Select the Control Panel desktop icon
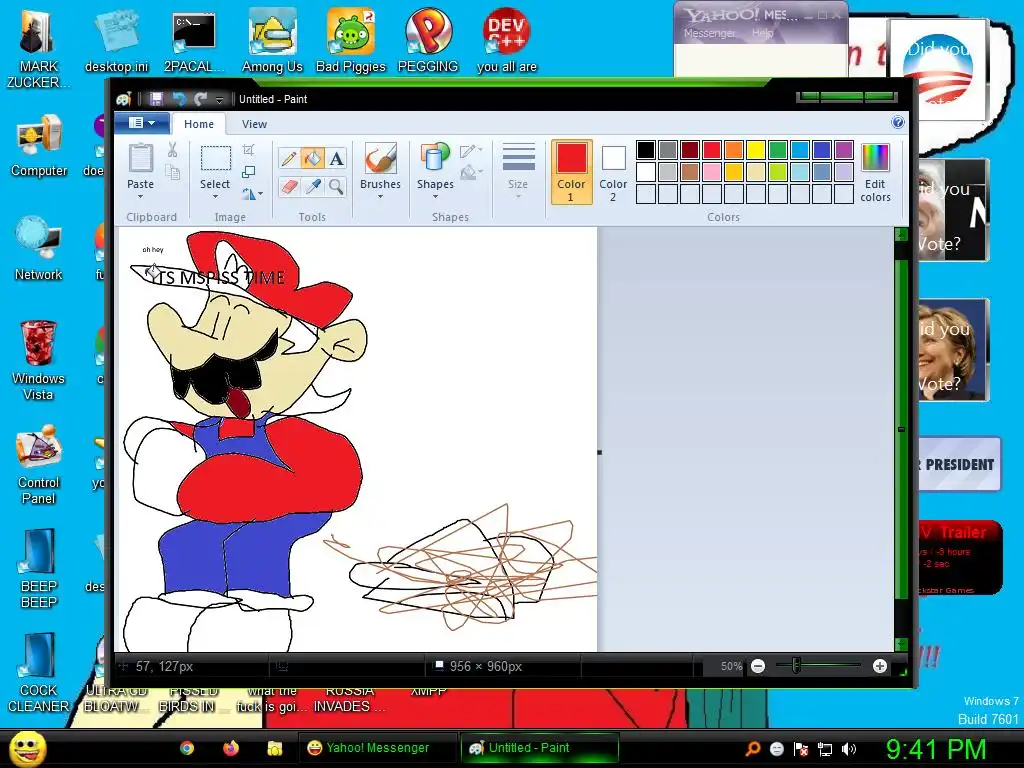 click(39, 466)
